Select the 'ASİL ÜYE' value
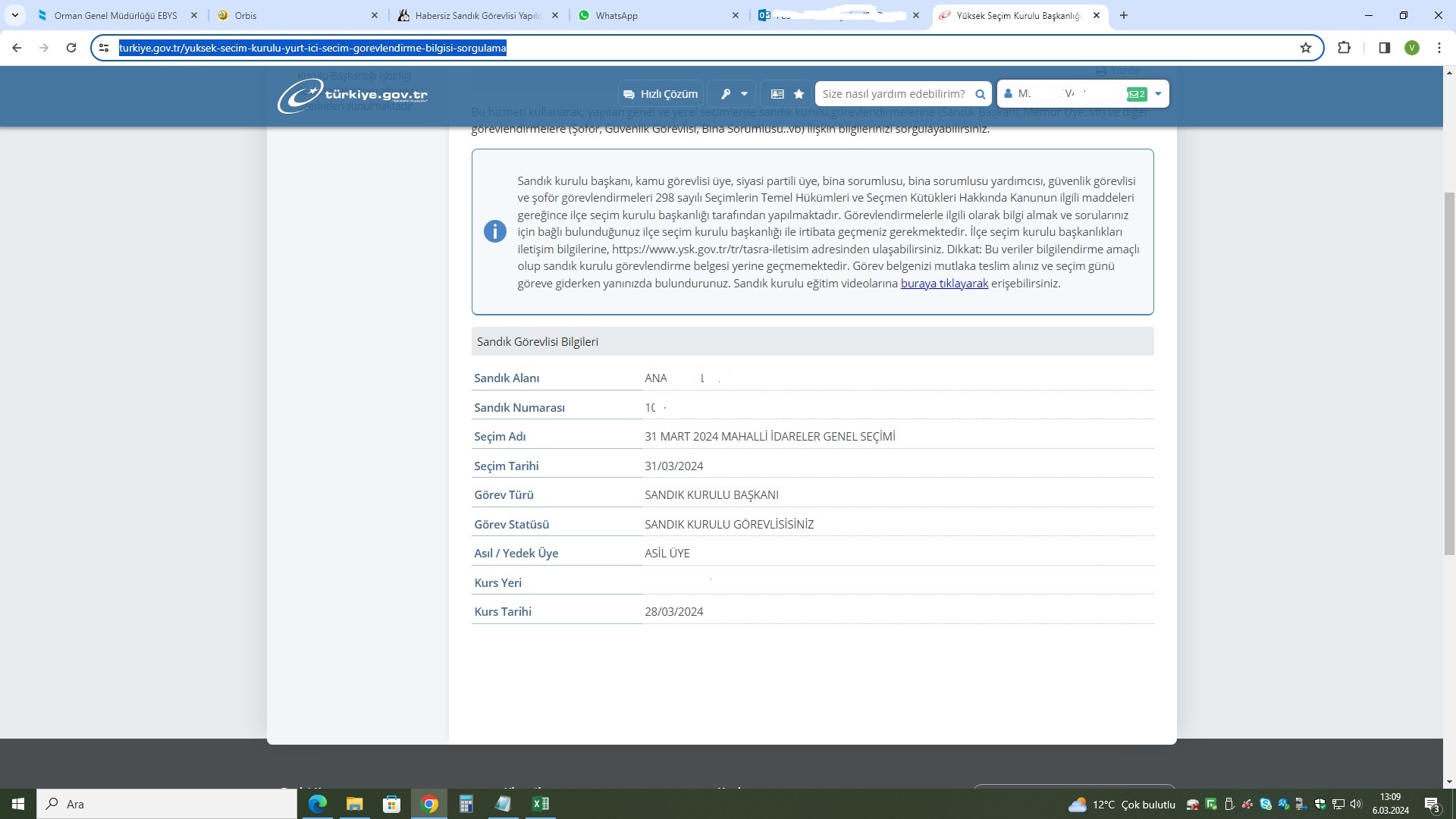Screen dimensions: 1456x819 tap(667, 554)
